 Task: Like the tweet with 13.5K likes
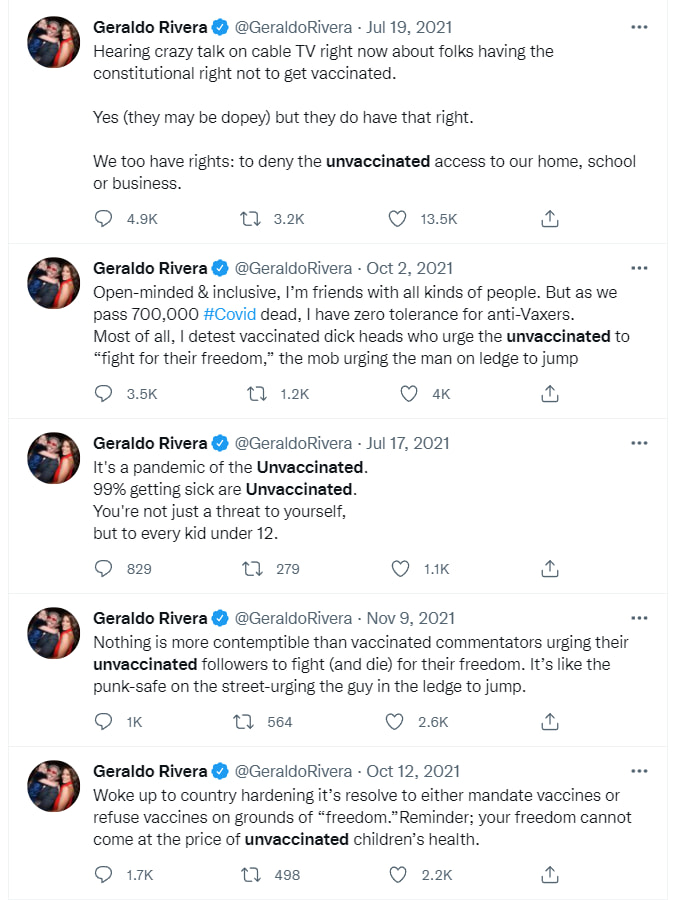[x=398, y=219]
